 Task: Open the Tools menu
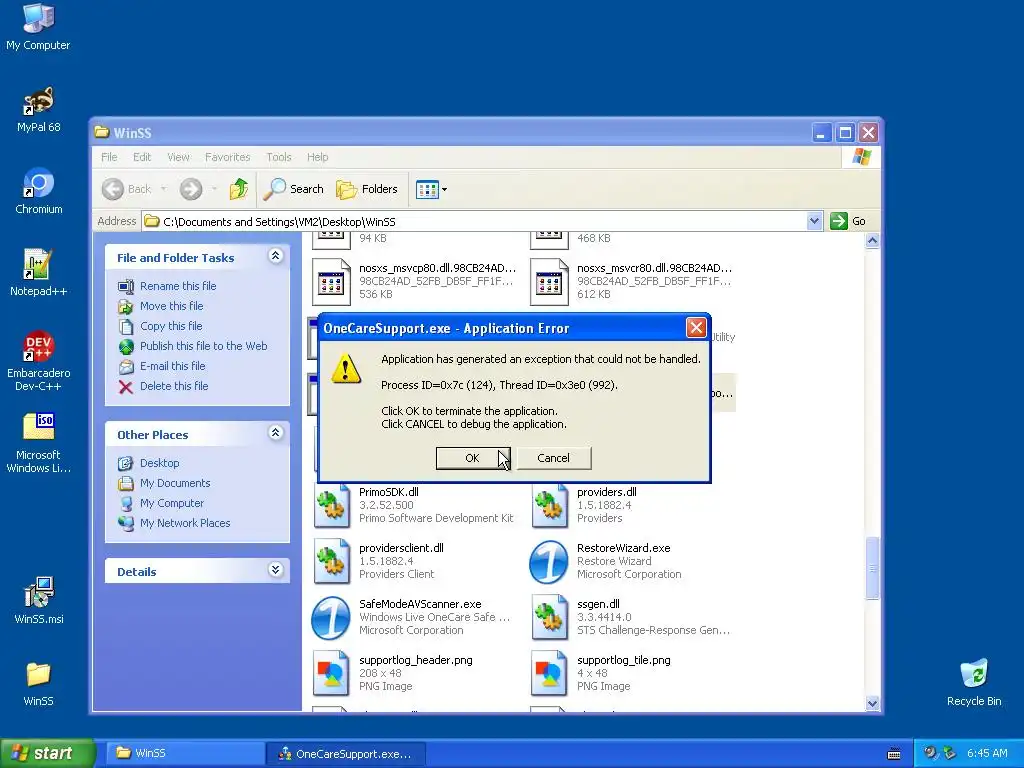point(279,157)
